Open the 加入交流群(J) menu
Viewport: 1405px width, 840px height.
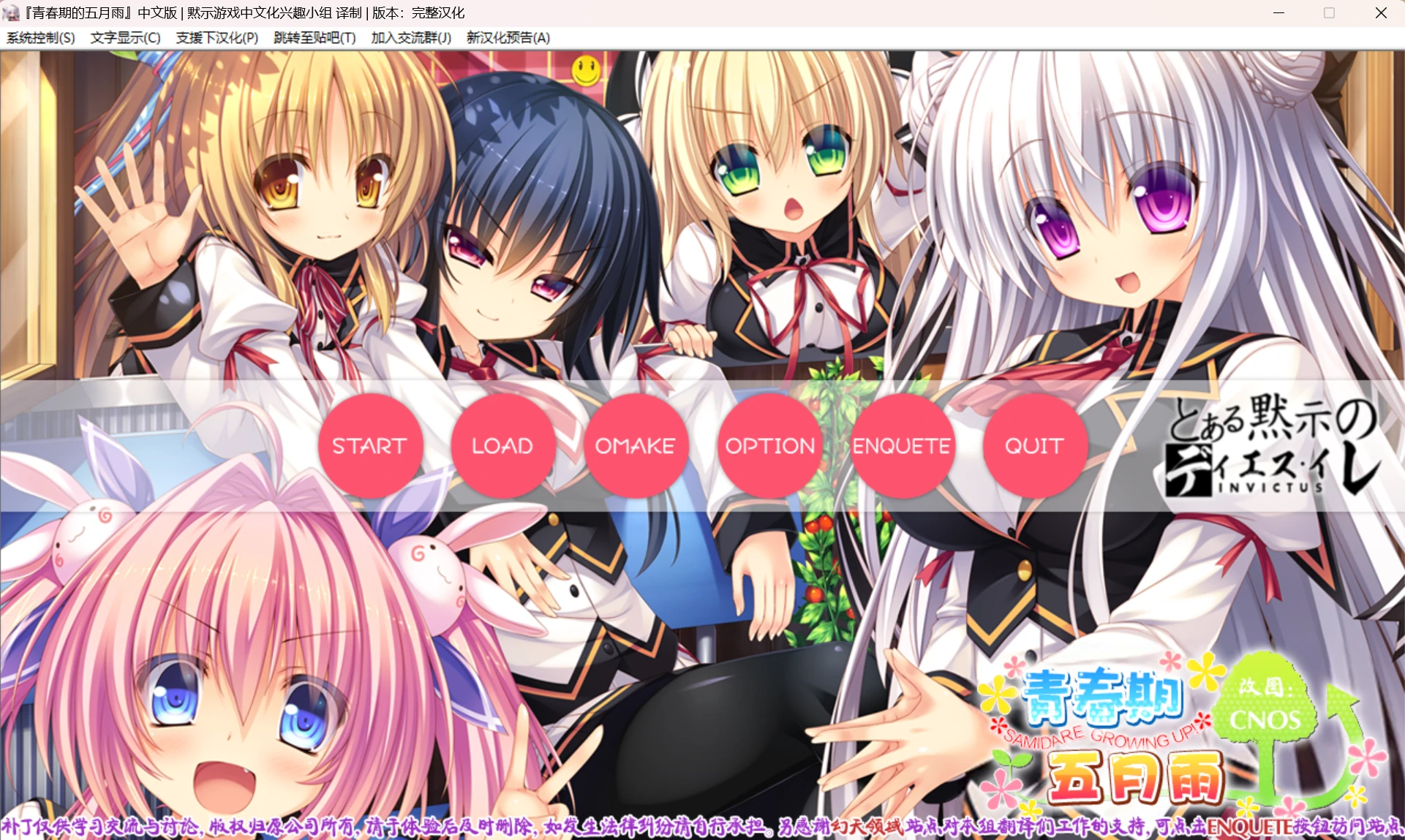click(x=411, y=38)
